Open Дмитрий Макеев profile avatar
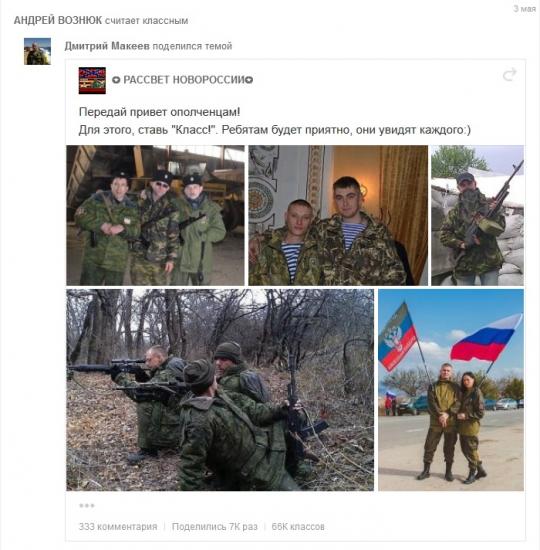 [38, 51]
